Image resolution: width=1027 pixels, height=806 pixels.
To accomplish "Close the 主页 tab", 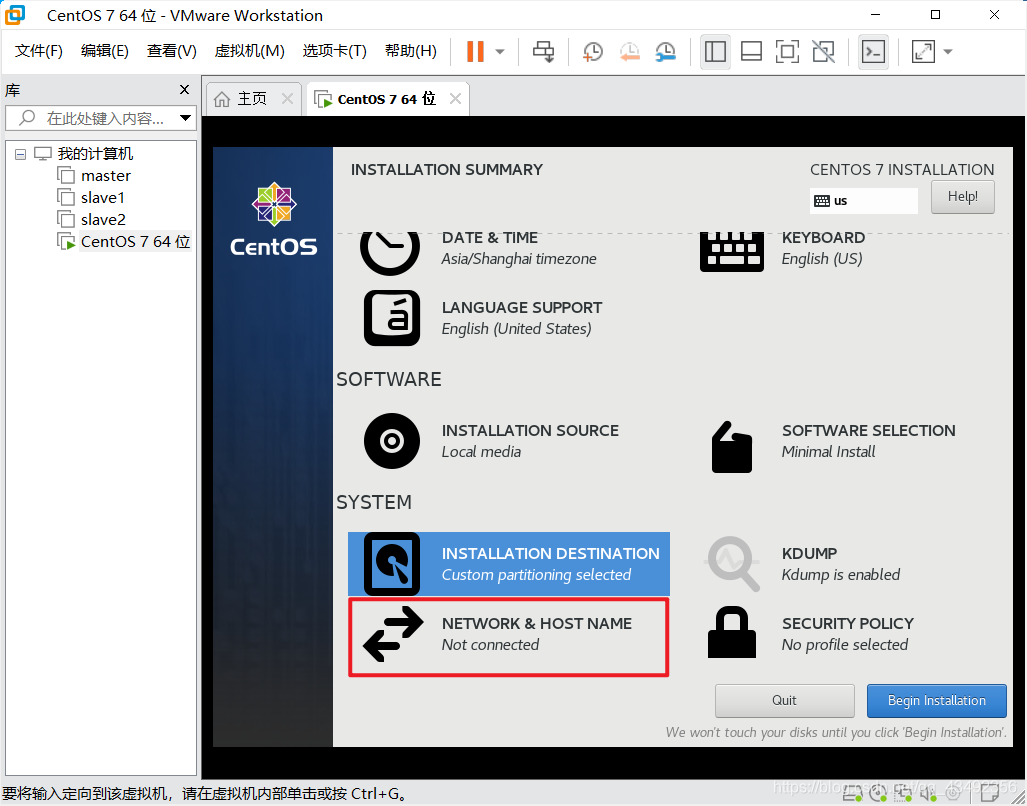I will click(287, 99).
